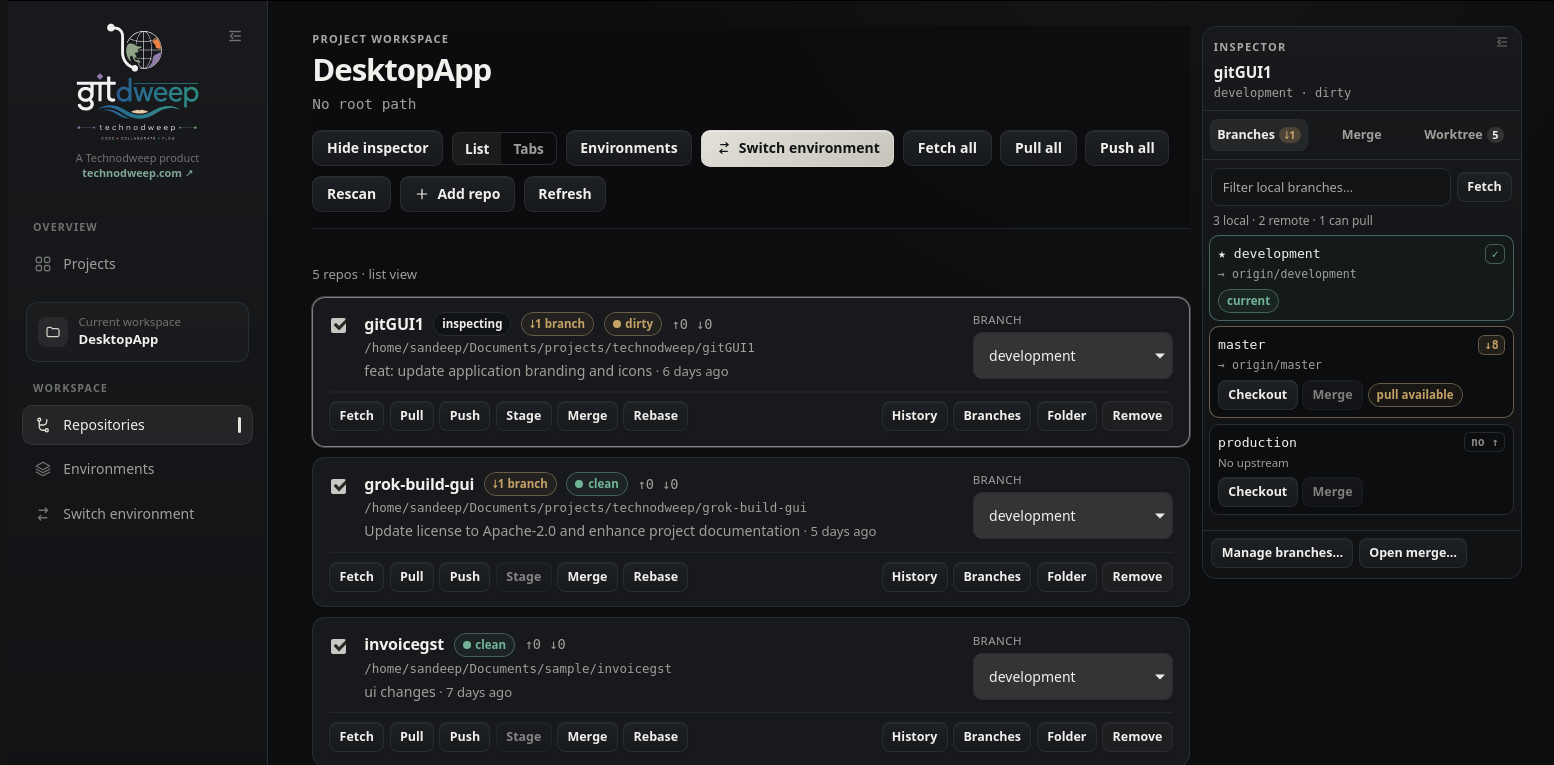
Task: Click the ↓8 badge on master branch
Action: (1491, 345)
